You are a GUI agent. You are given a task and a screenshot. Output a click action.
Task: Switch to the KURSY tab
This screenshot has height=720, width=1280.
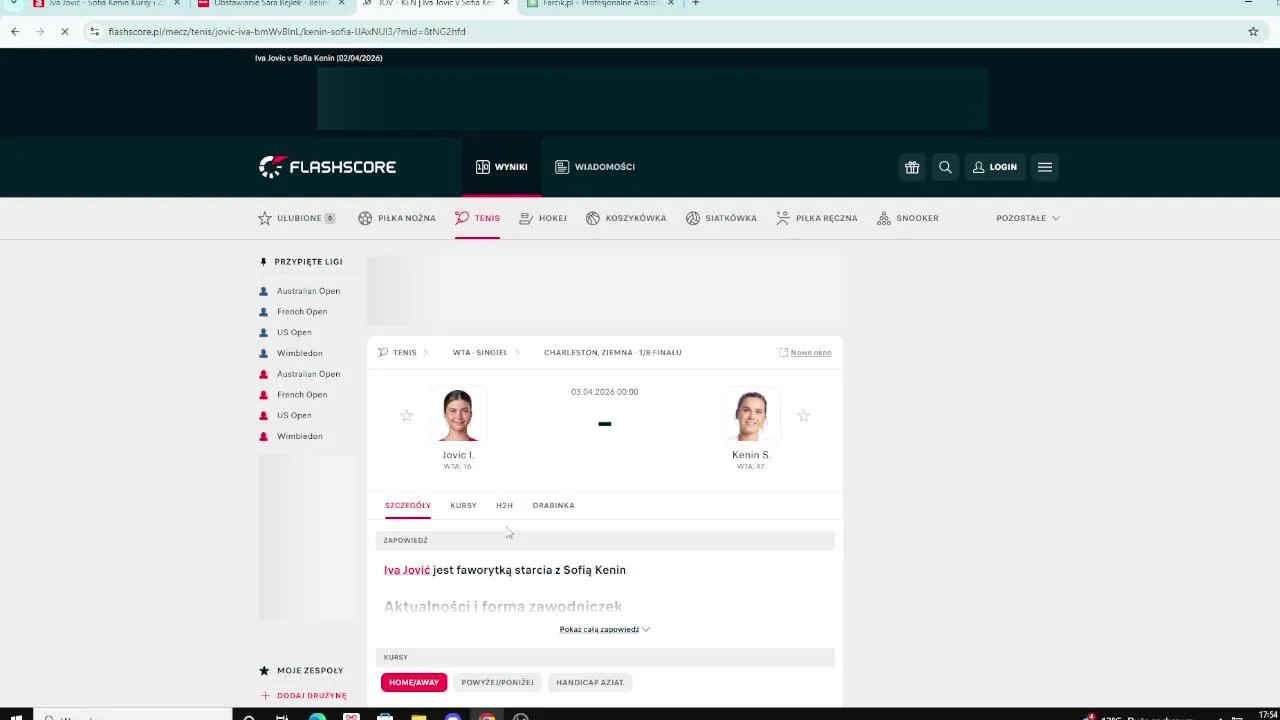[463, 505]
